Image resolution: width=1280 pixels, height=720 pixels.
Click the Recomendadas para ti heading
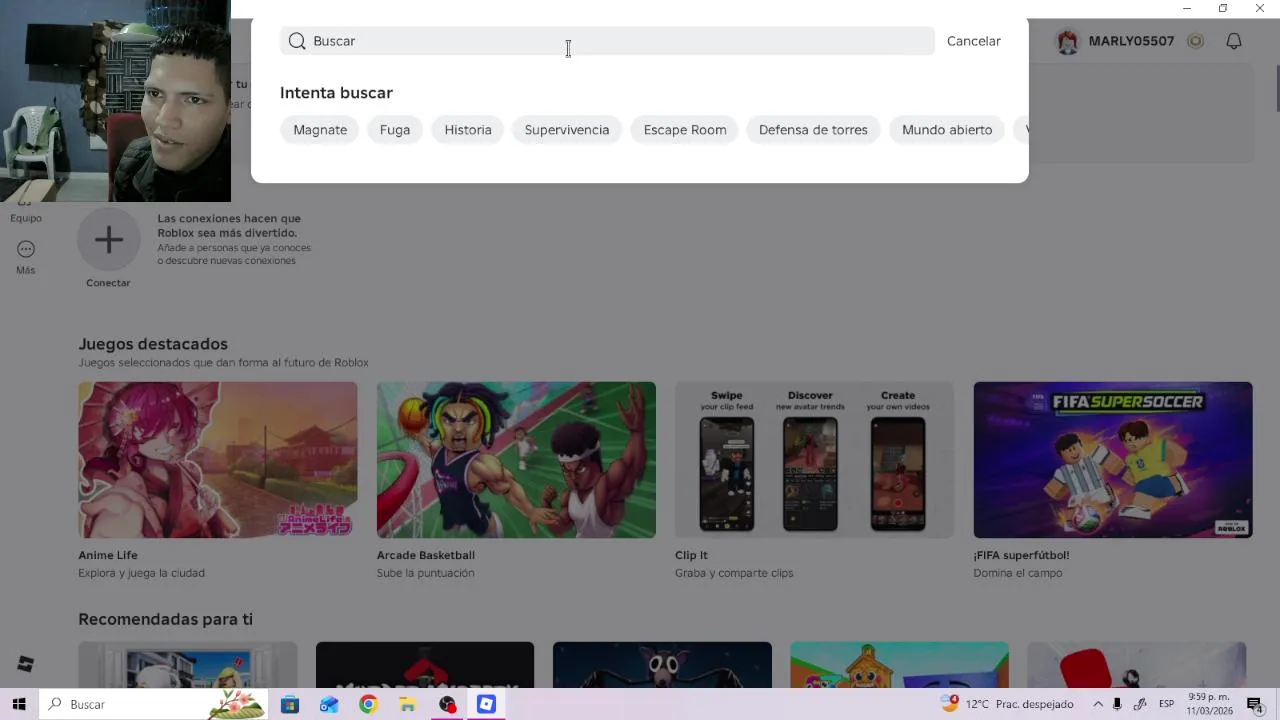click(165, 620)
